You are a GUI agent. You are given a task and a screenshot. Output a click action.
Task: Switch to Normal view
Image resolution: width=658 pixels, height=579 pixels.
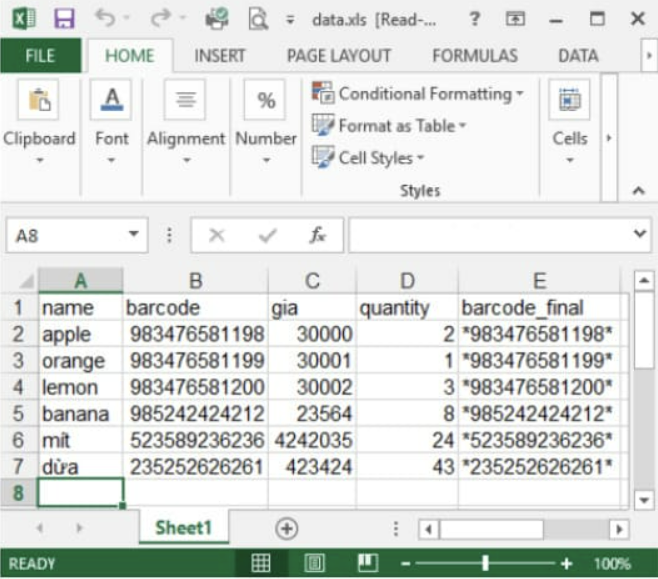pos(261,563)
